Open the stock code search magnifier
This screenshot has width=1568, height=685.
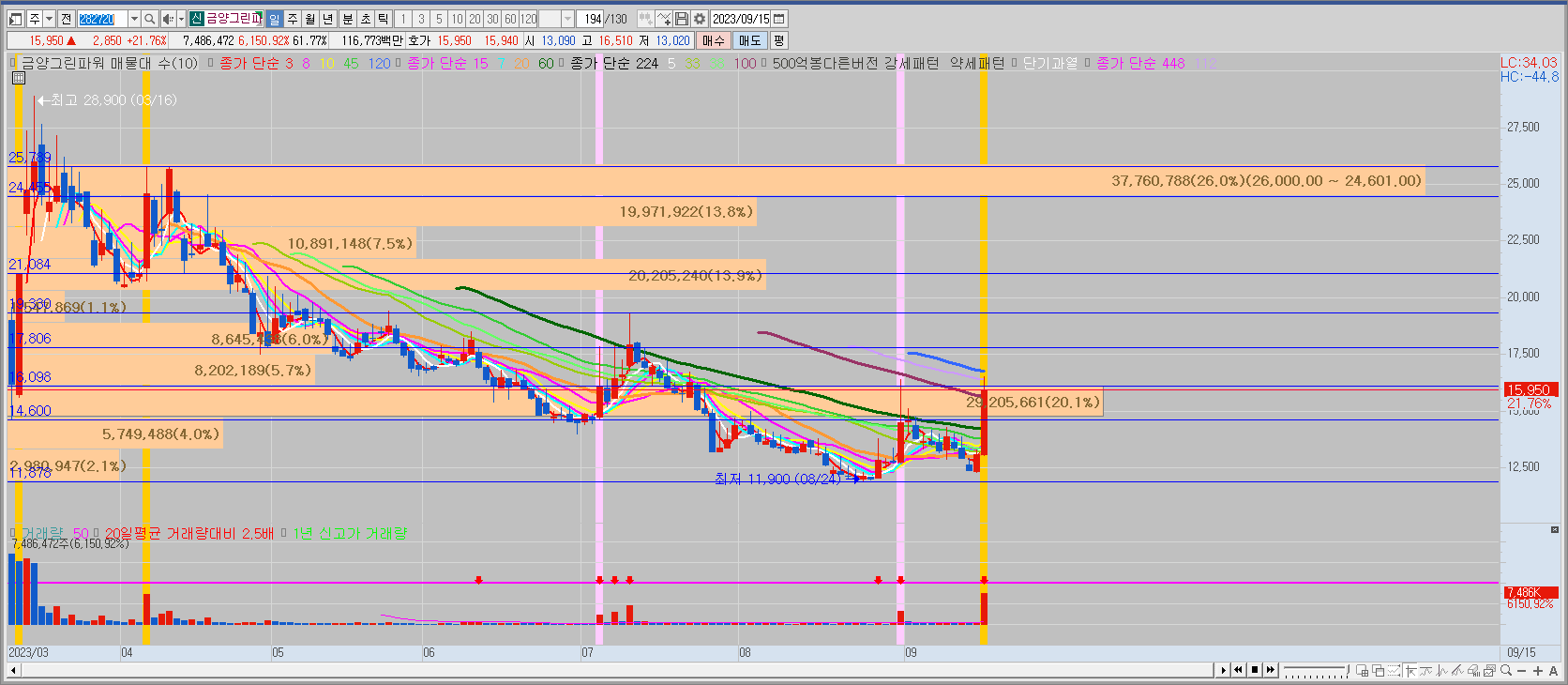point(150,19)
